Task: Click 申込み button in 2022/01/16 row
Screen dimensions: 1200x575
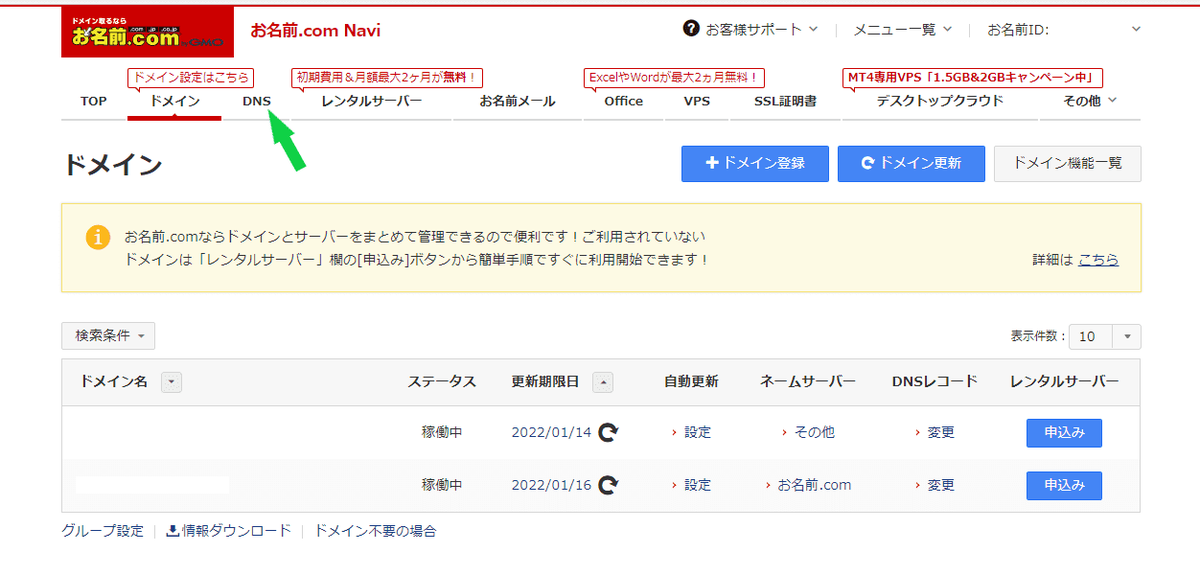Action: point(1064,485)
